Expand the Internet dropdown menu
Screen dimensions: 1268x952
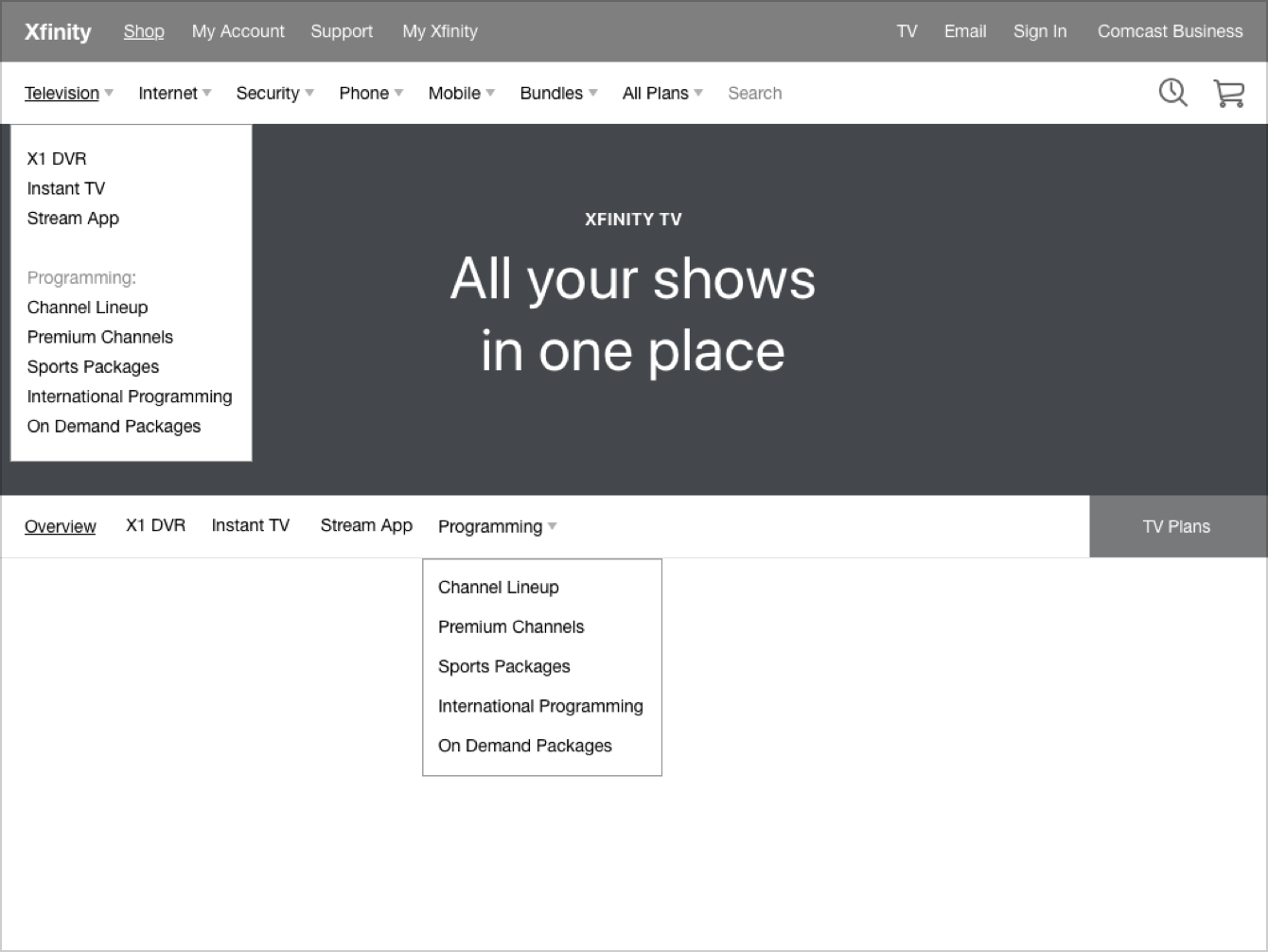click(175, 93)
